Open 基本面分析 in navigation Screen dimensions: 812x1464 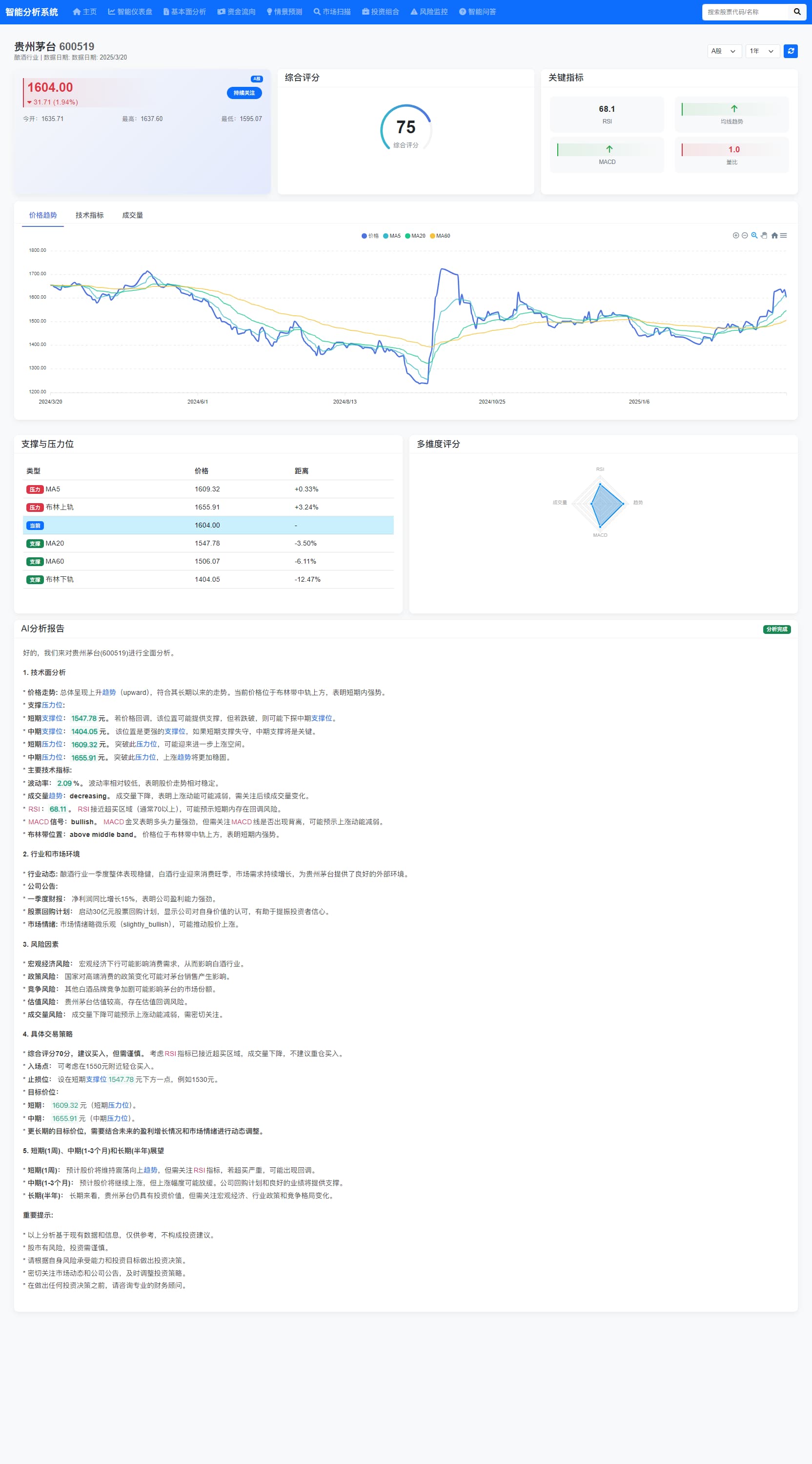click(x=184, y=12)
